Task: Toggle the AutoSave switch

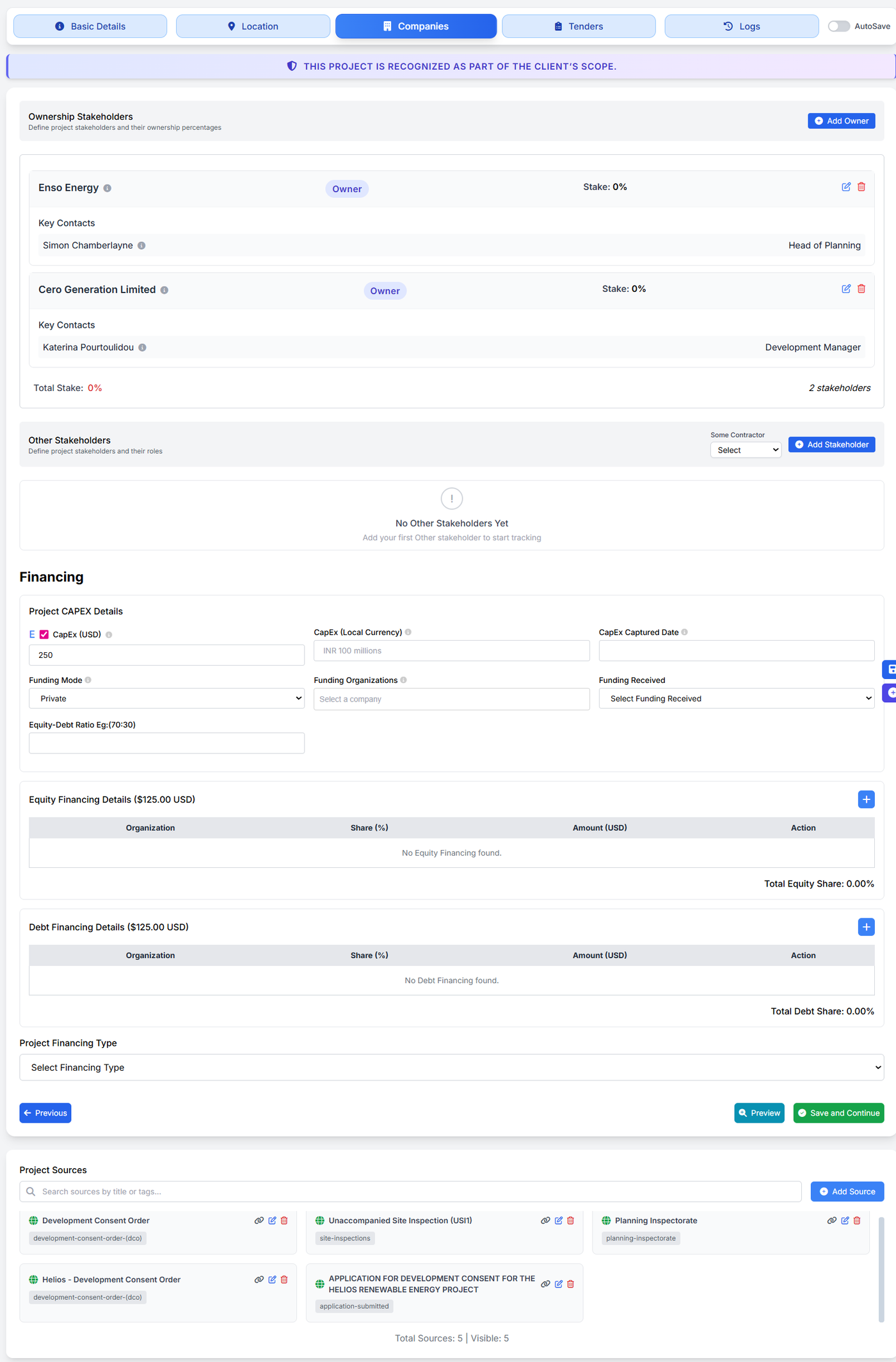Action: (x=838, y=26)
